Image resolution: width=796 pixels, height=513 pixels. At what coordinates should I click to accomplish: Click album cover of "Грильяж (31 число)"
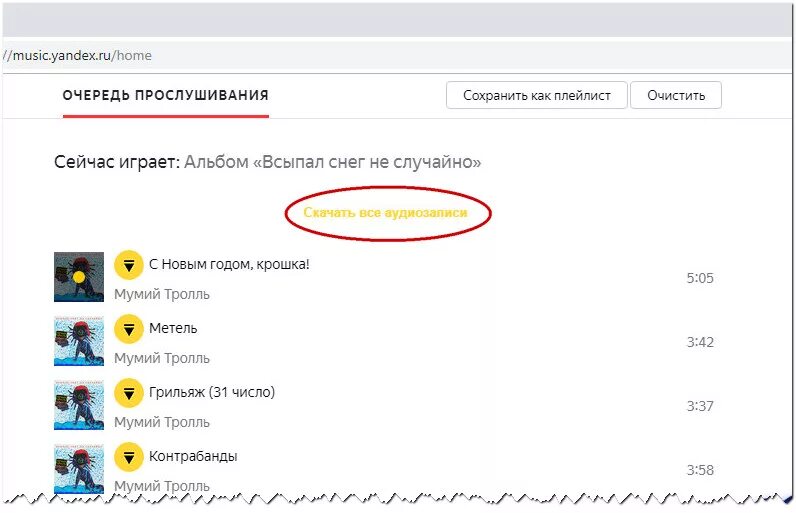(x=79, y=405)
